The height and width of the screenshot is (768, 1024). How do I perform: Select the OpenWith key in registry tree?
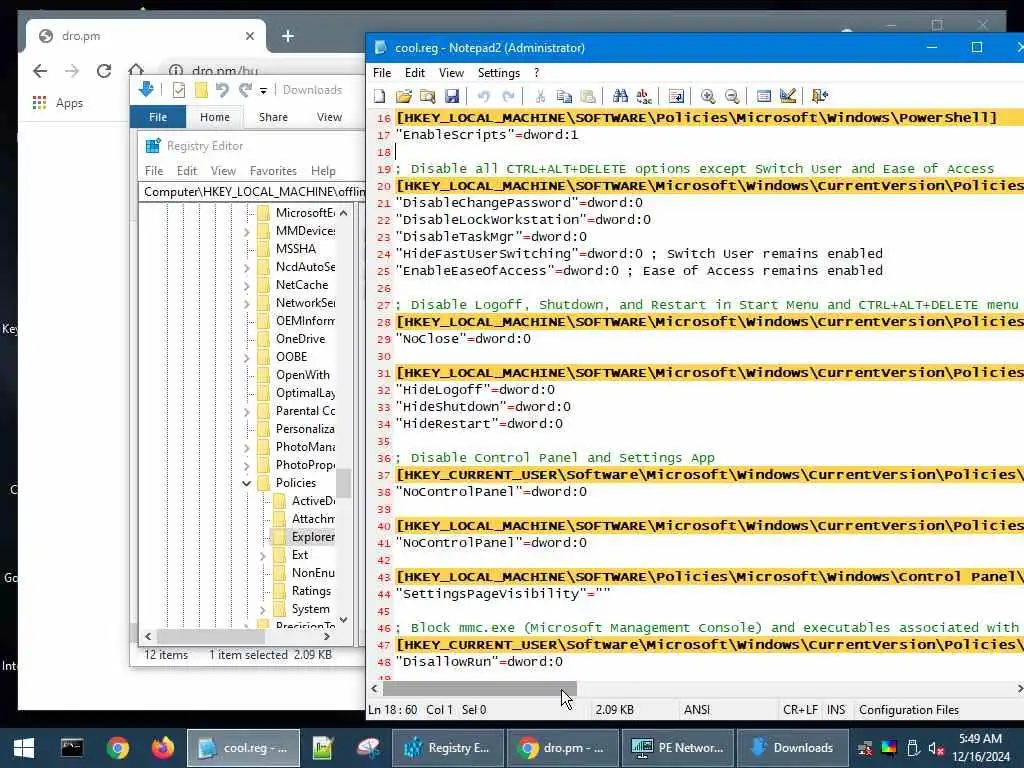(302, 375)
